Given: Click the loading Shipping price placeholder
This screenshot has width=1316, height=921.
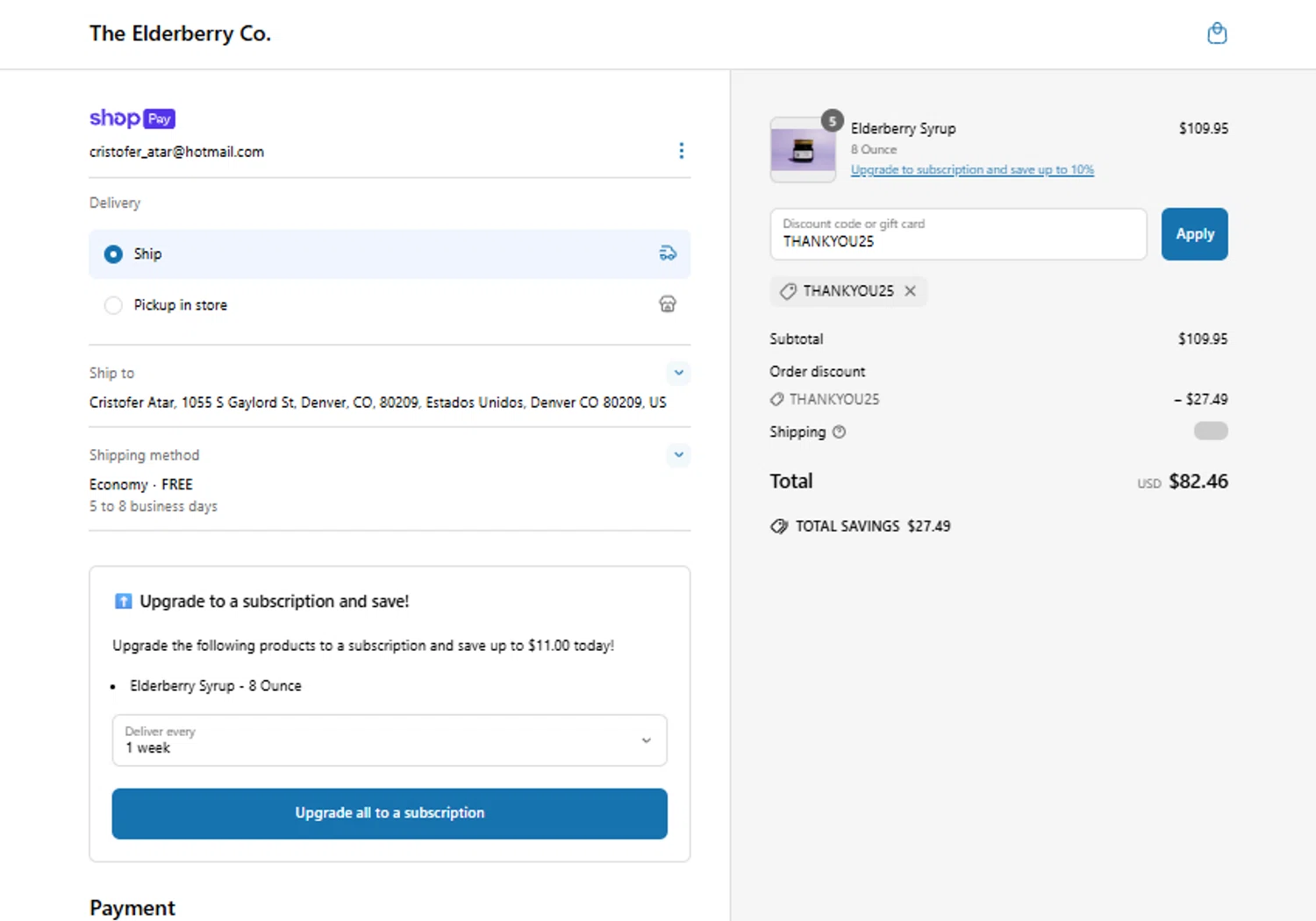Looking at the screenshot, I should click(x=1211, y=431).
